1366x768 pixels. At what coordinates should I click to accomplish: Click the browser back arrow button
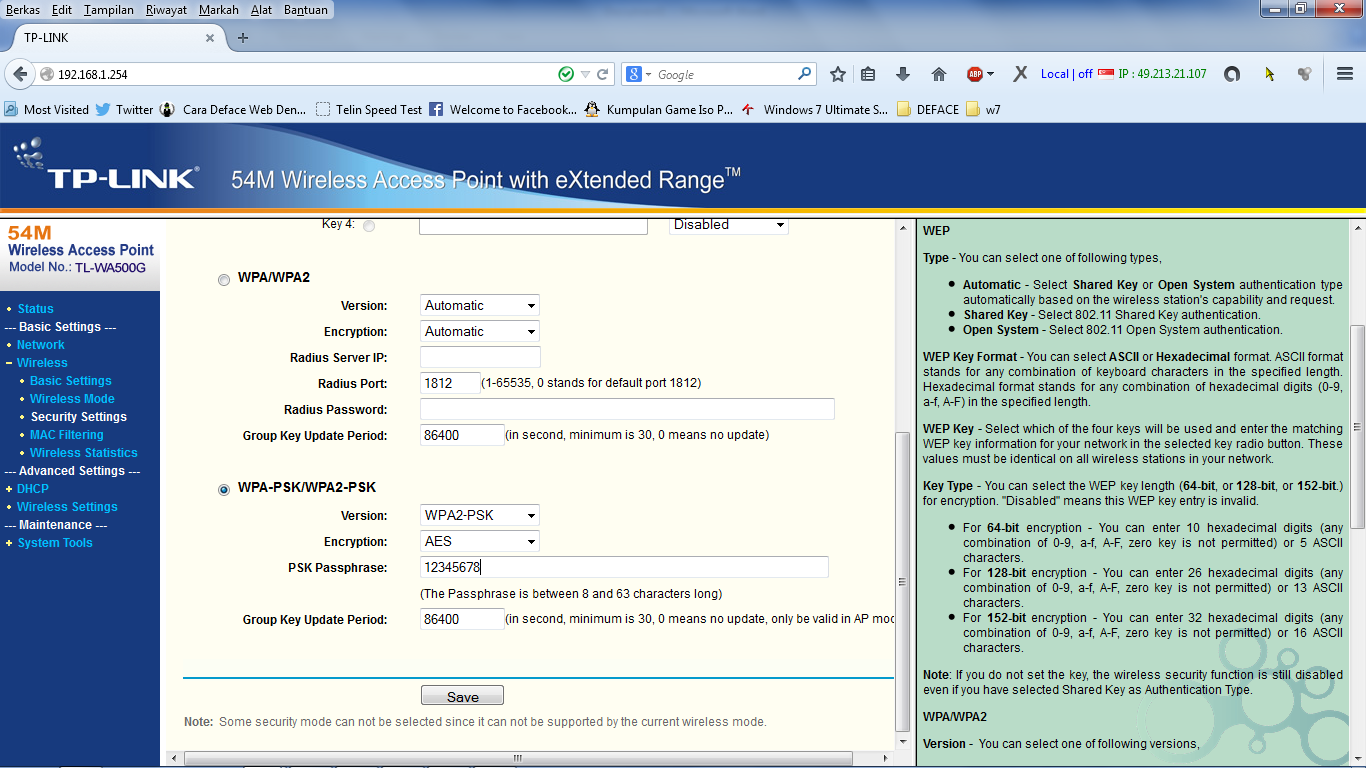tap(20, 74)
